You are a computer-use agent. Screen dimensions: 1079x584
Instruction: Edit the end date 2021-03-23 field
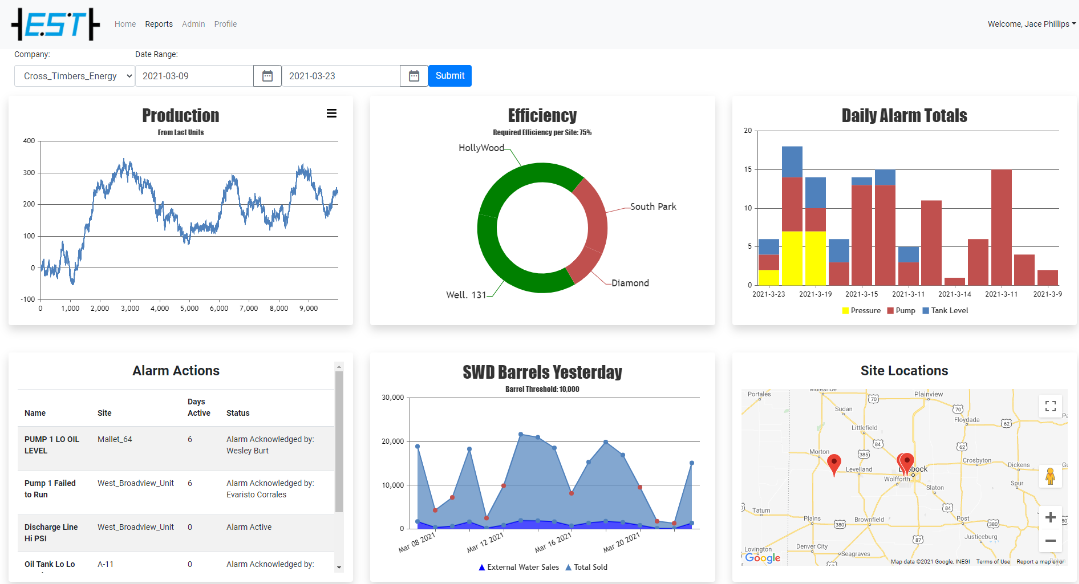coord(341,76)
